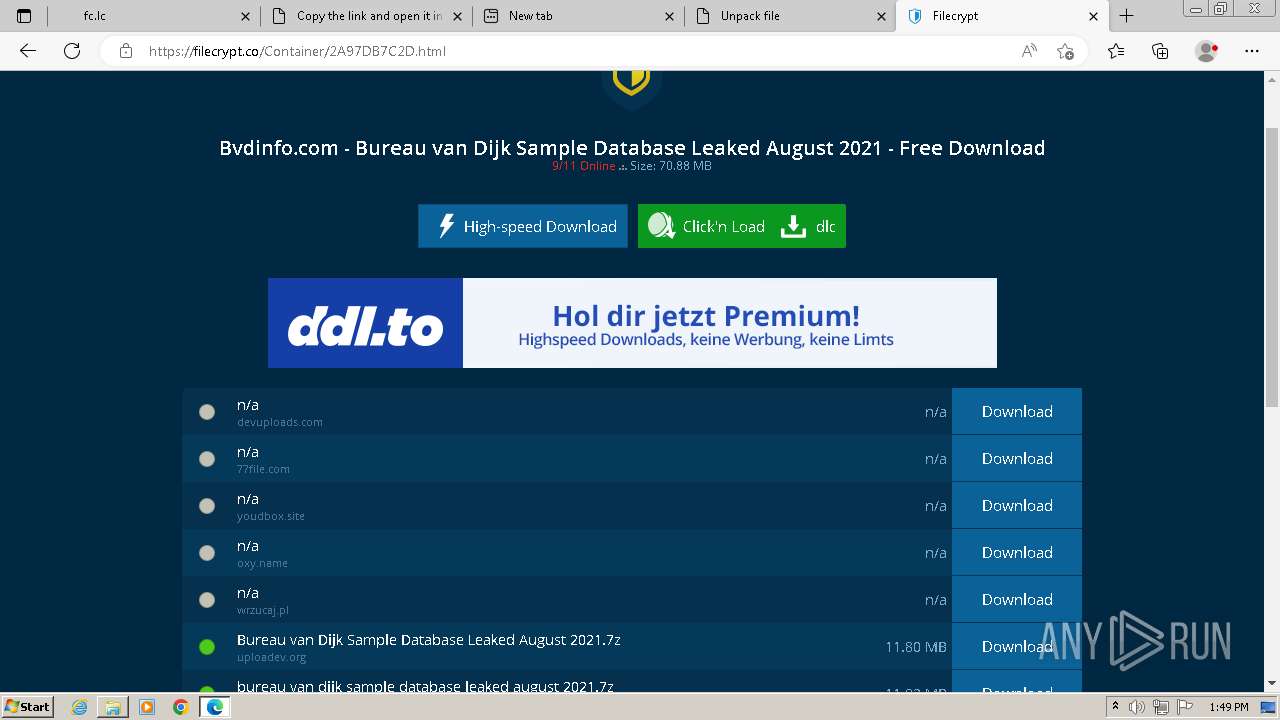Viewport: 1280px width, 720px height.
Task: Click the browser Back arrow
Action: point(28,51)
